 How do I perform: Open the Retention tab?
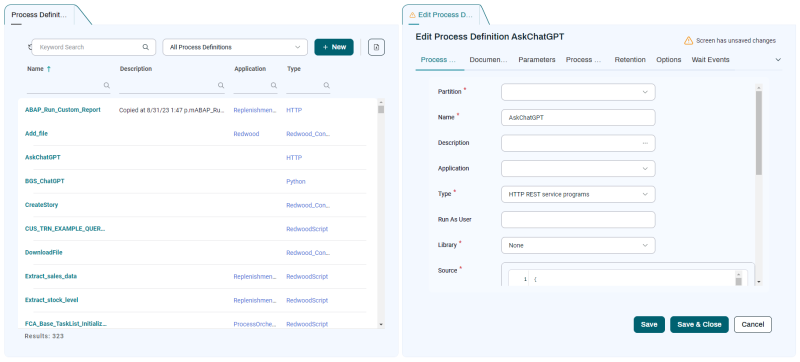click(630, 60)
